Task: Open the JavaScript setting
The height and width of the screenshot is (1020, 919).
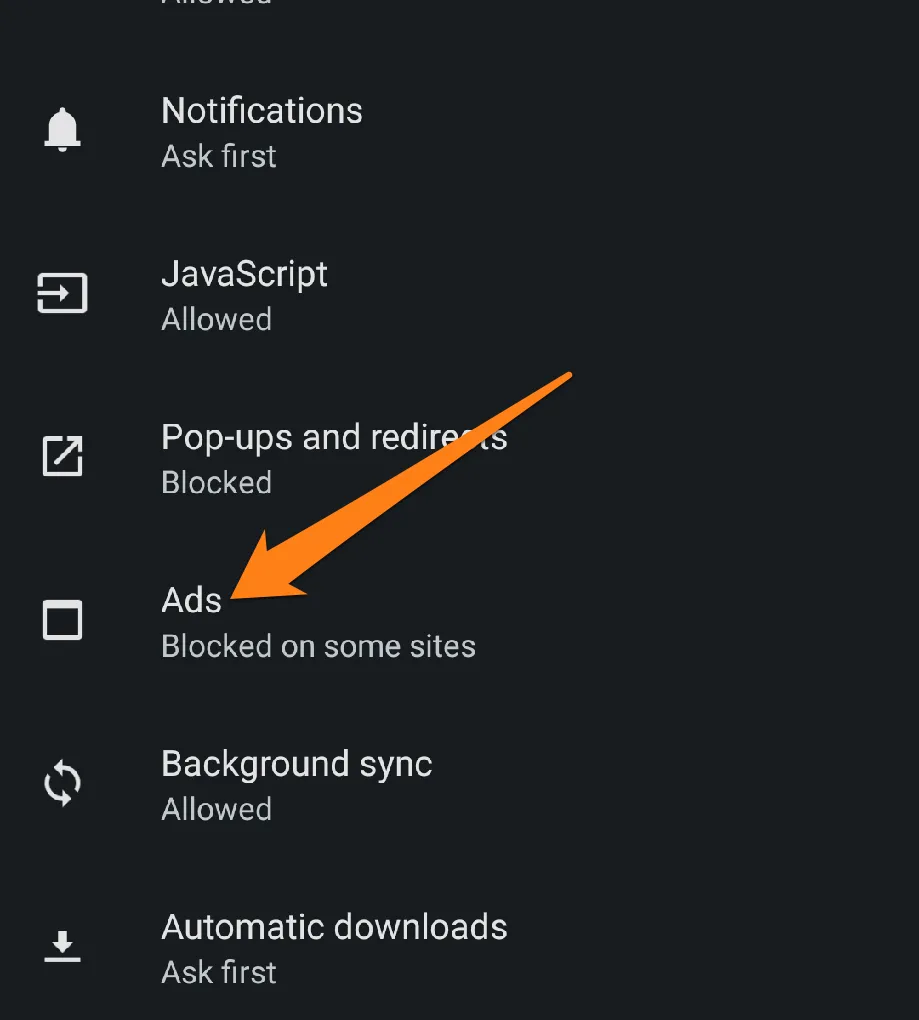Action: click(x=459, y=296)
